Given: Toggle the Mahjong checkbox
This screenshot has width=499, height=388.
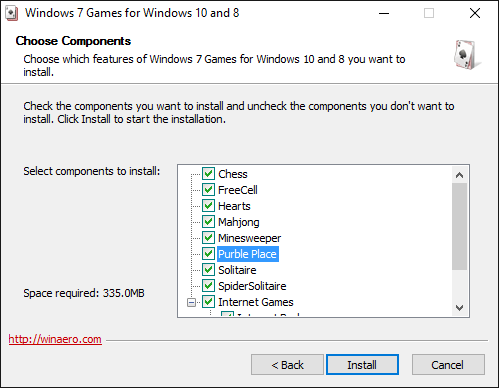Looking at the screenshot, I should click(x=208, y=222).
